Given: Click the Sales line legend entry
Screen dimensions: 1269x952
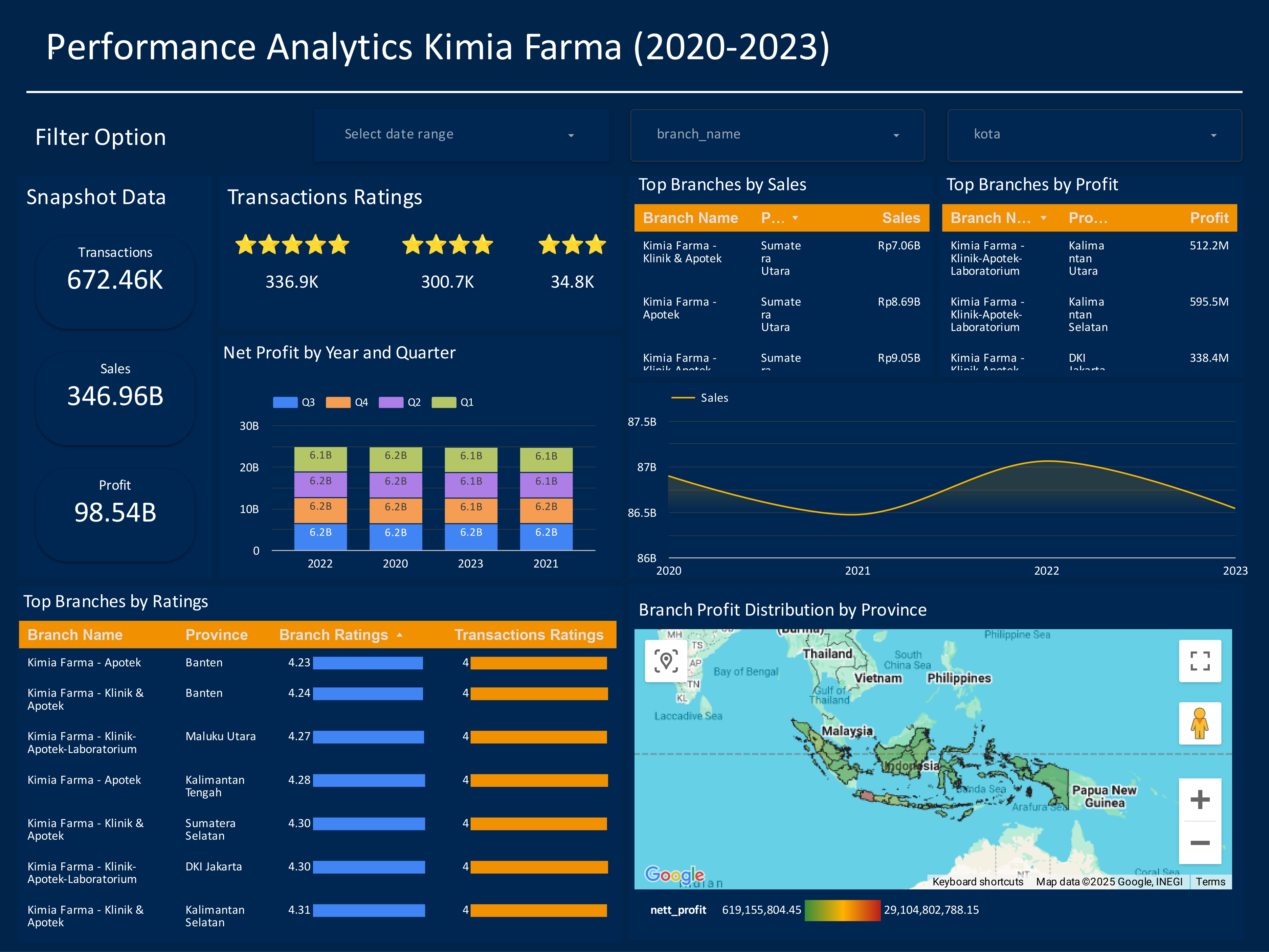Looking at the screenshot, I should coord(700,398).
